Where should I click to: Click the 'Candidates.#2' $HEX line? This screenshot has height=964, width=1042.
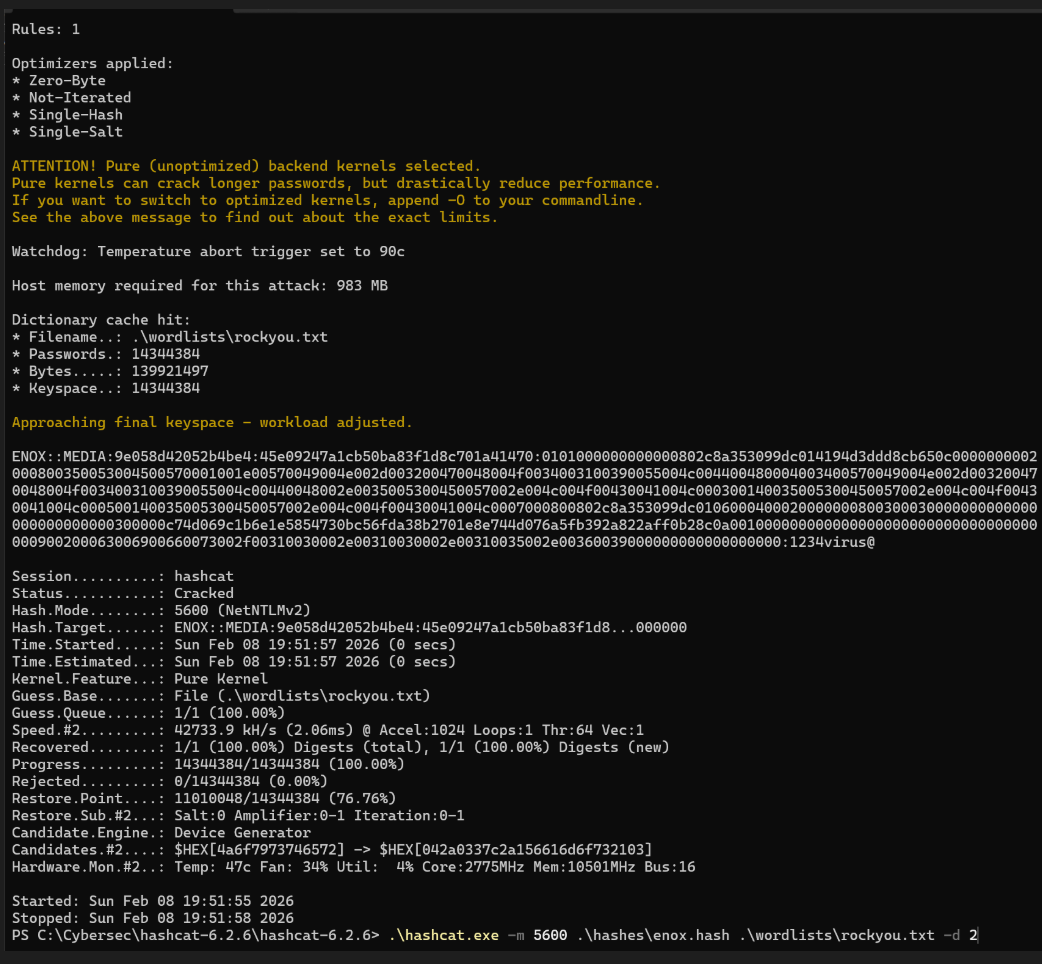[332, 850]
